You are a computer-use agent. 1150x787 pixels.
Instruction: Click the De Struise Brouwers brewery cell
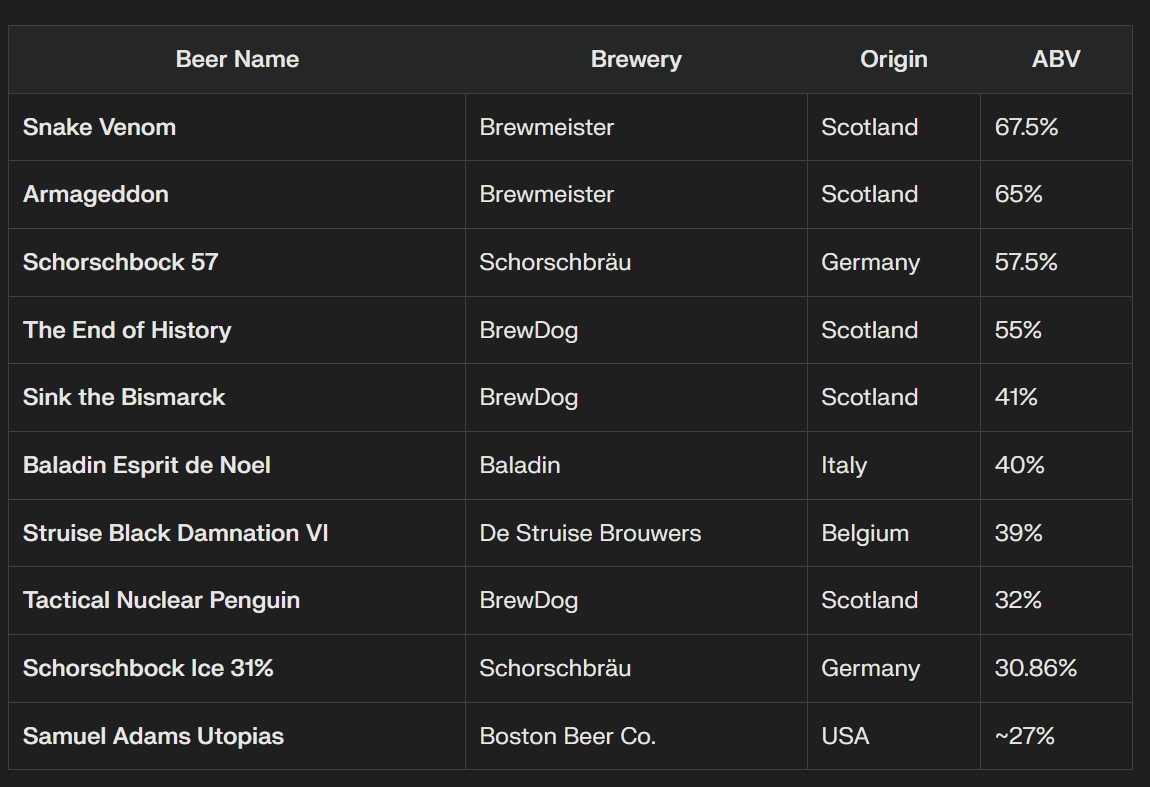590,533
